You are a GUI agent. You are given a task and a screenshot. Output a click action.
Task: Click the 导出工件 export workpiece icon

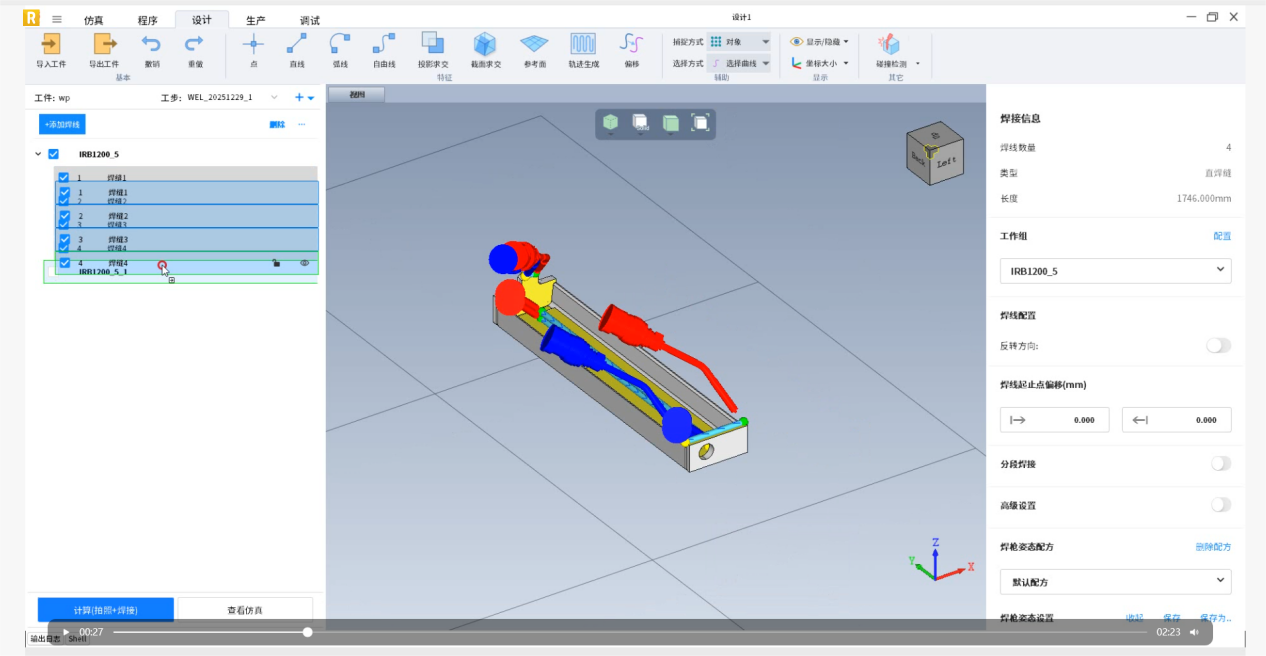(104, 44)
